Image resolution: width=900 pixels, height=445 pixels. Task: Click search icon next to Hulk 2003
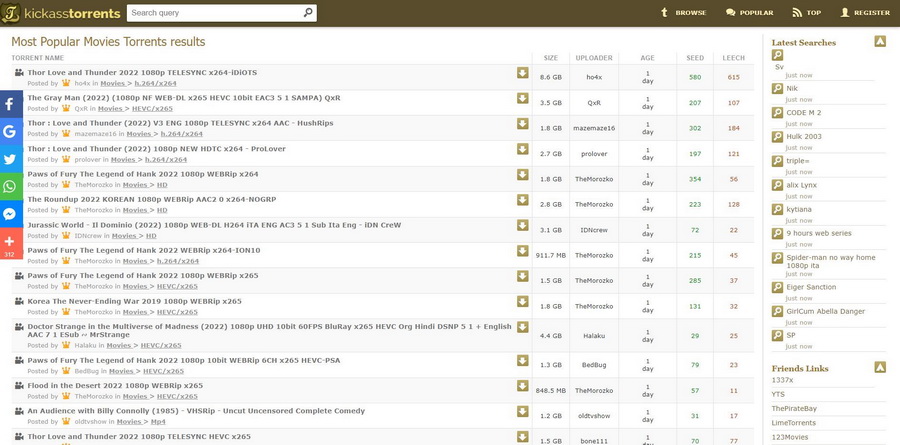(778, 136)
